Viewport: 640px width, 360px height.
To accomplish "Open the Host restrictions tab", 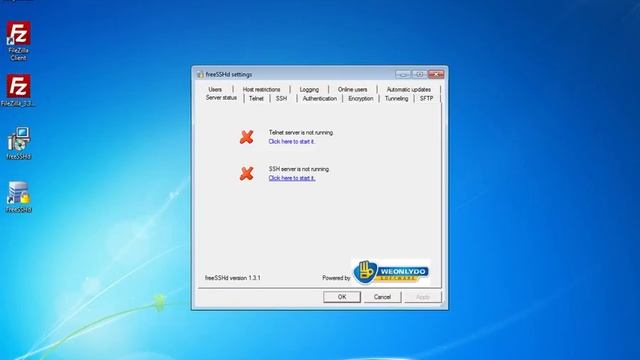I will [261, 89].
